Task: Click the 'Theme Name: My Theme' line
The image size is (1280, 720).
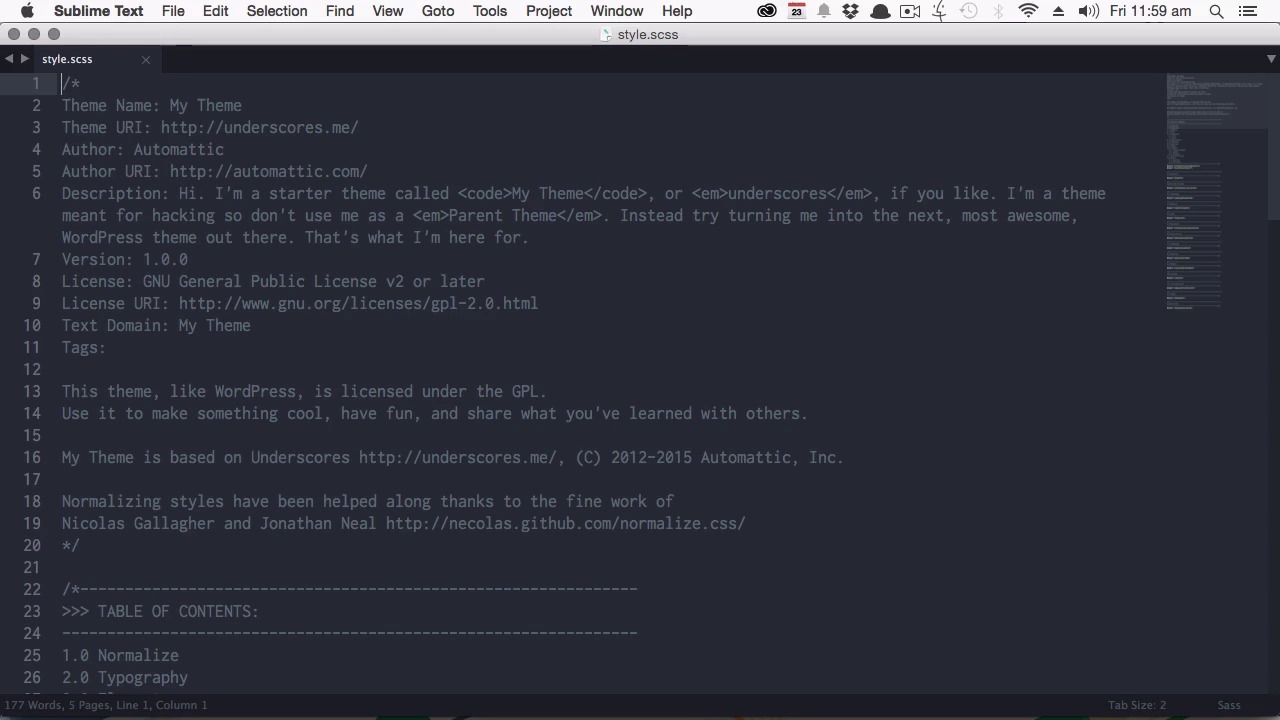Action: (152, 105)
